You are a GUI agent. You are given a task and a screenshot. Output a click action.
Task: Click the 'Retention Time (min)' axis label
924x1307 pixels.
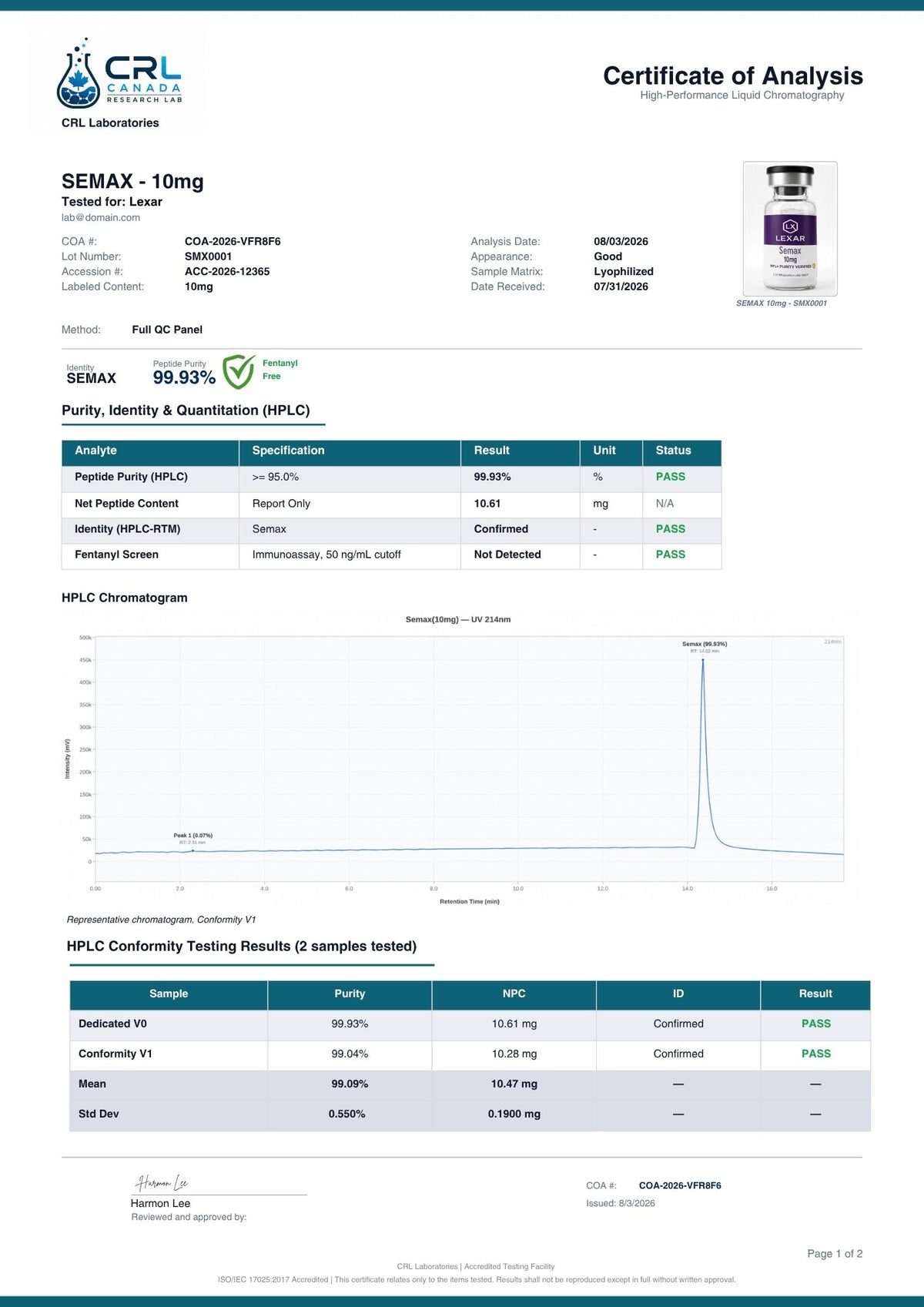(x=470, y=901)
